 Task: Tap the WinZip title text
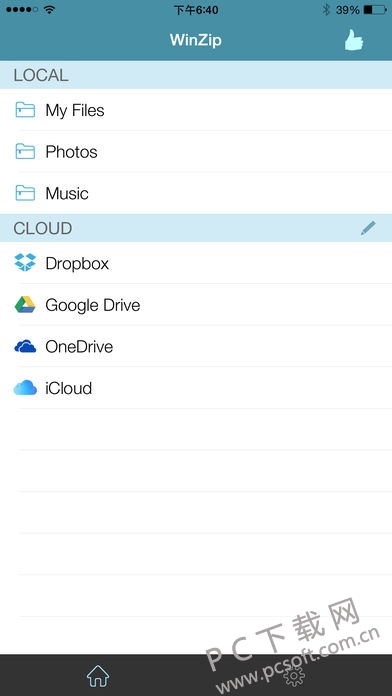click(x=196, y=40)
